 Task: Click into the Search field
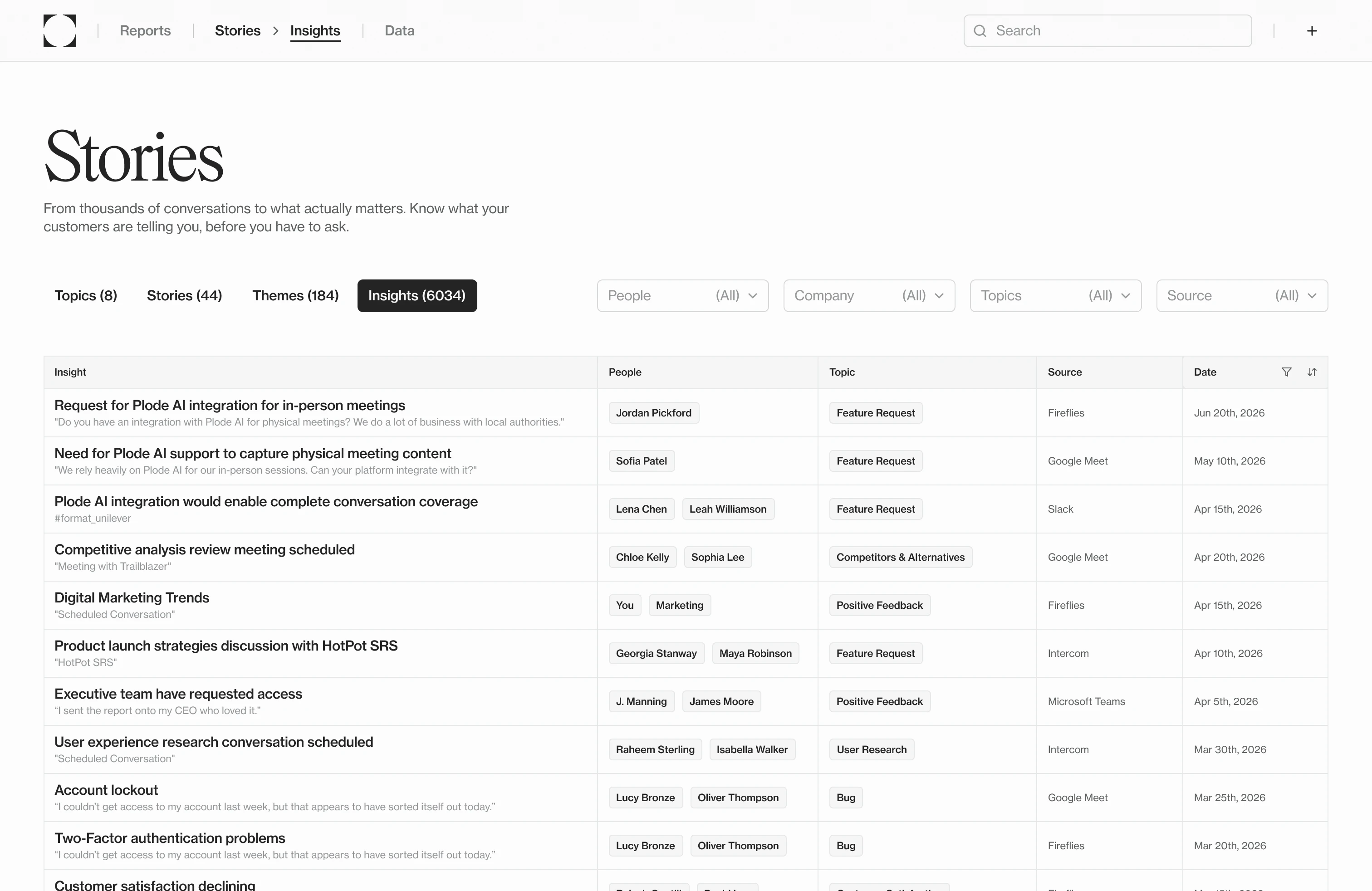coord(1107,30)
